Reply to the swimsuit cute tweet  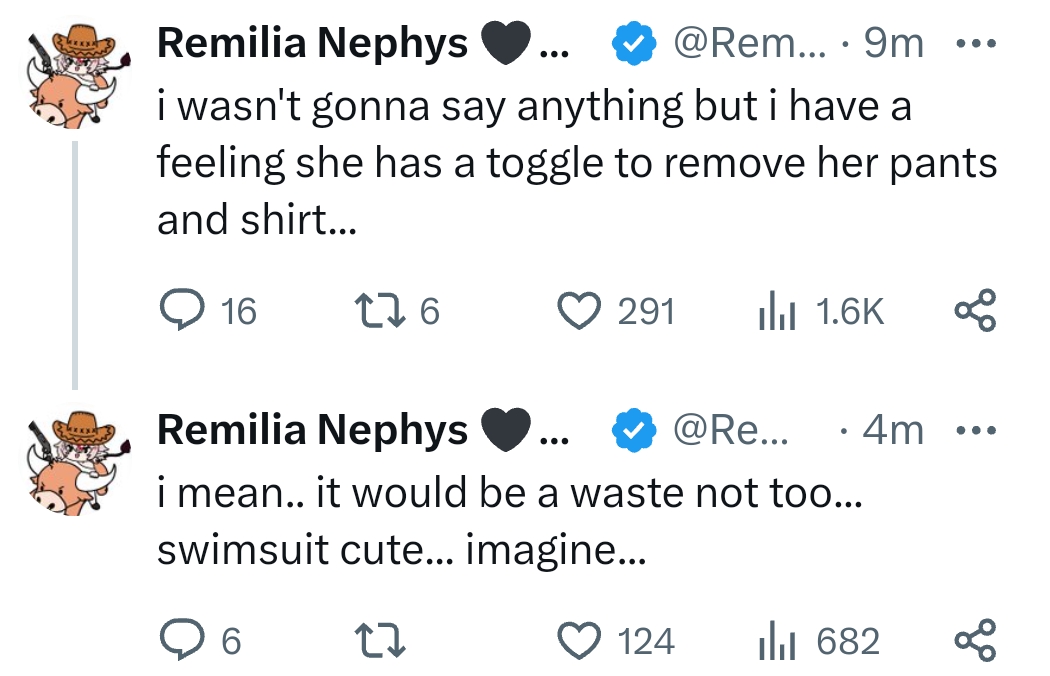click(x=180, y=640)
